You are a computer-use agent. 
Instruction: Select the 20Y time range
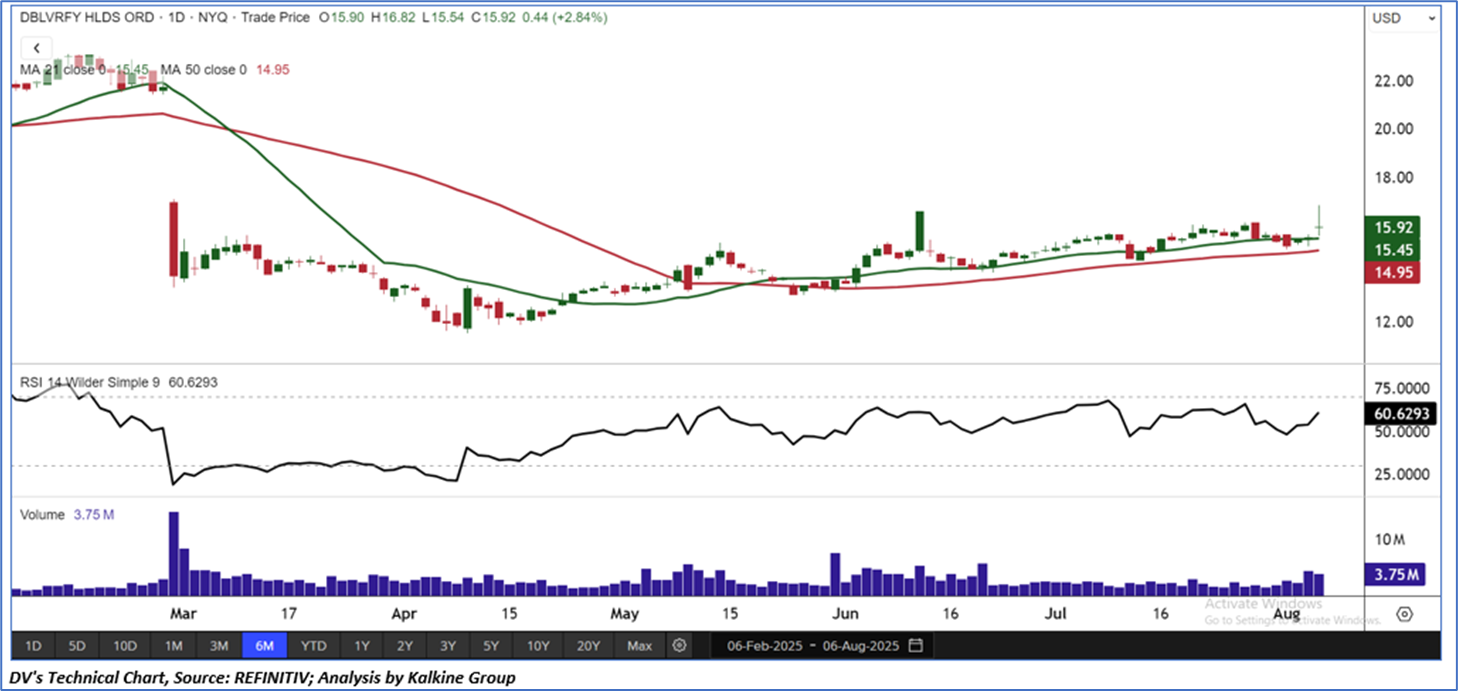pyautogui.click(x=589, y=645)
